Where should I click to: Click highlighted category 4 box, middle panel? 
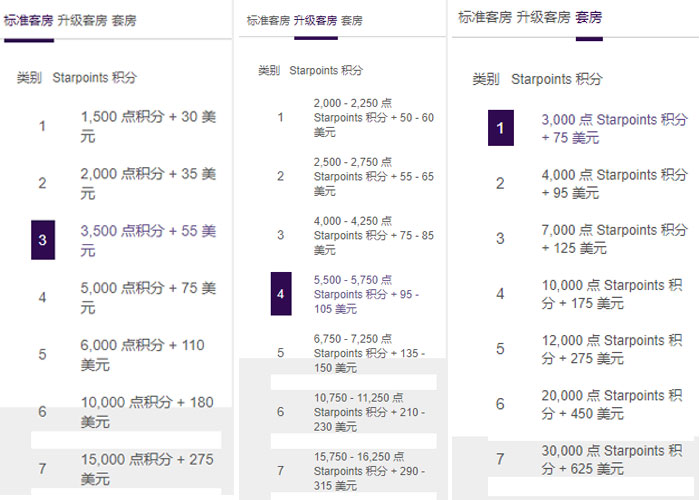tap(281, 295)
